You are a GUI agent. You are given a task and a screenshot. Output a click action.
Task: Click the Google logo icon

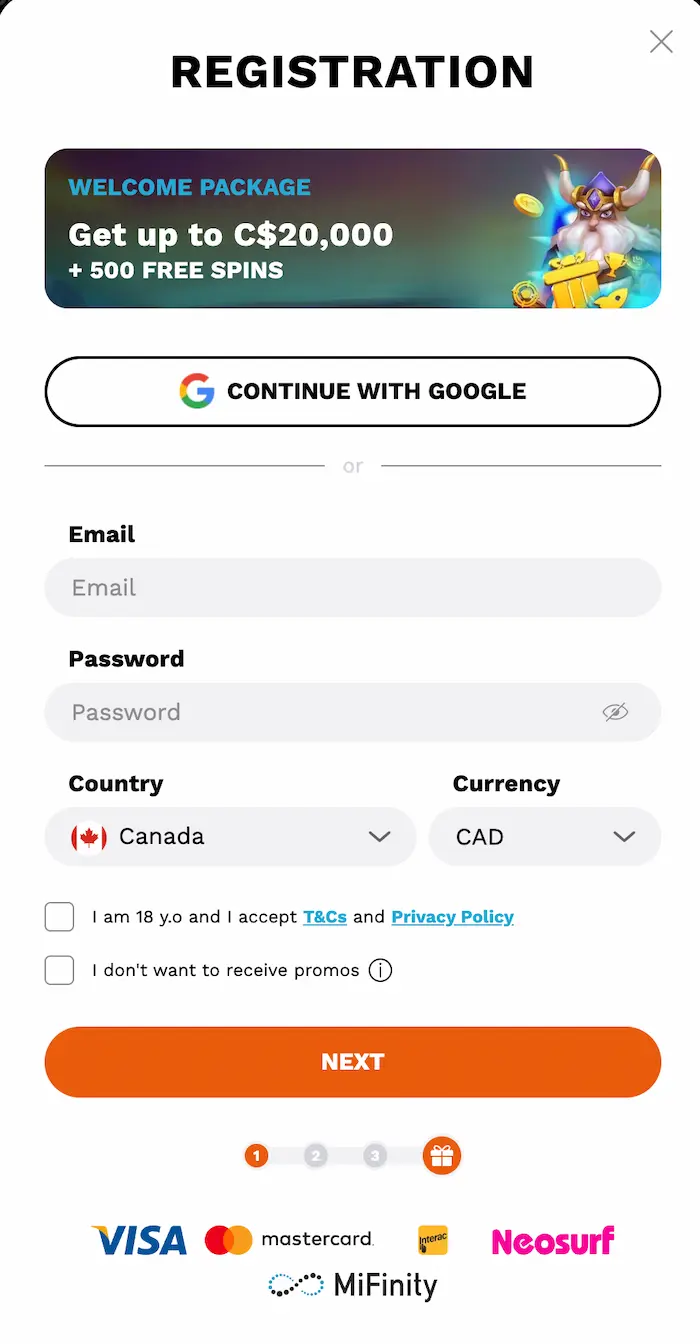coord(197,391)
